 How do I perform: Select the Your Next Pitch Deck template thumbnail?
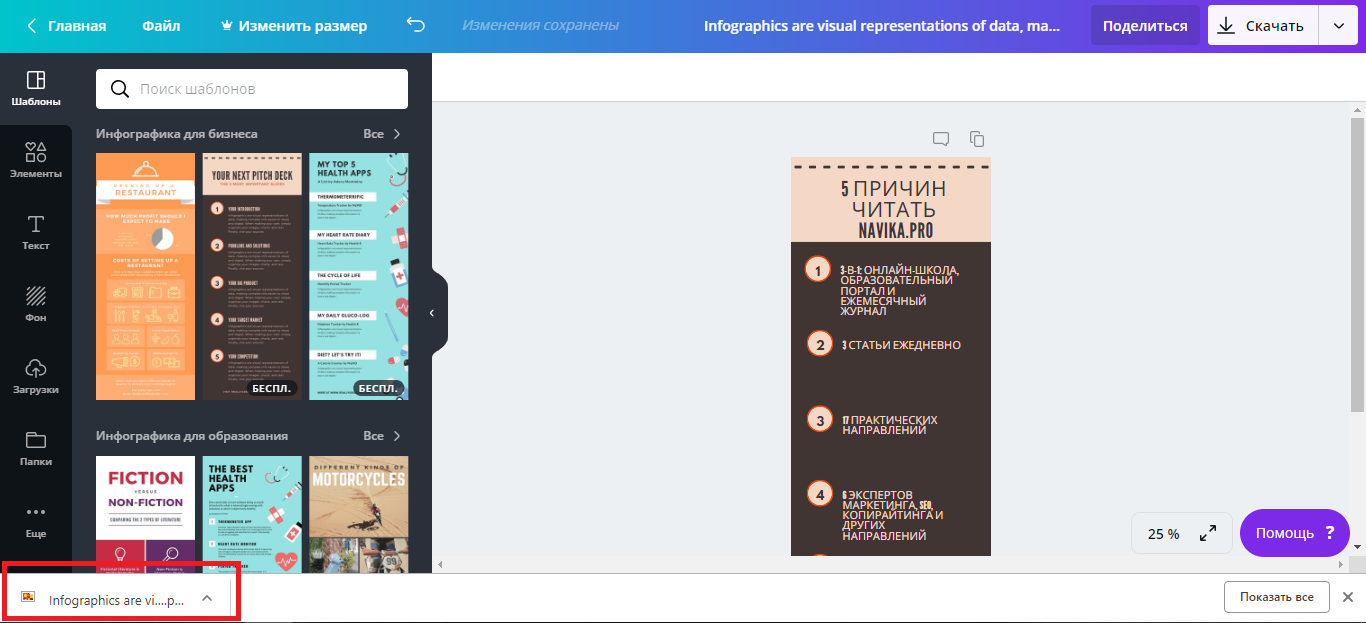pos(252,276)
